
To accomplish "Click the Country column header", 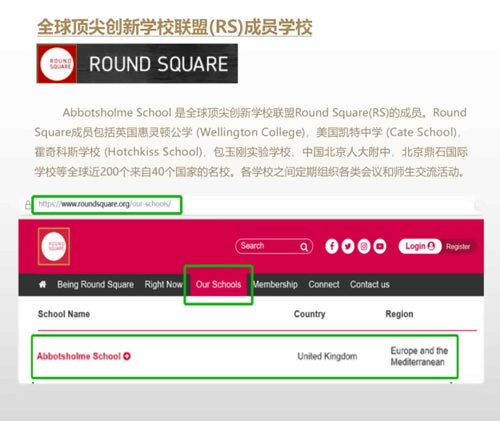I will tap(309, 314).
